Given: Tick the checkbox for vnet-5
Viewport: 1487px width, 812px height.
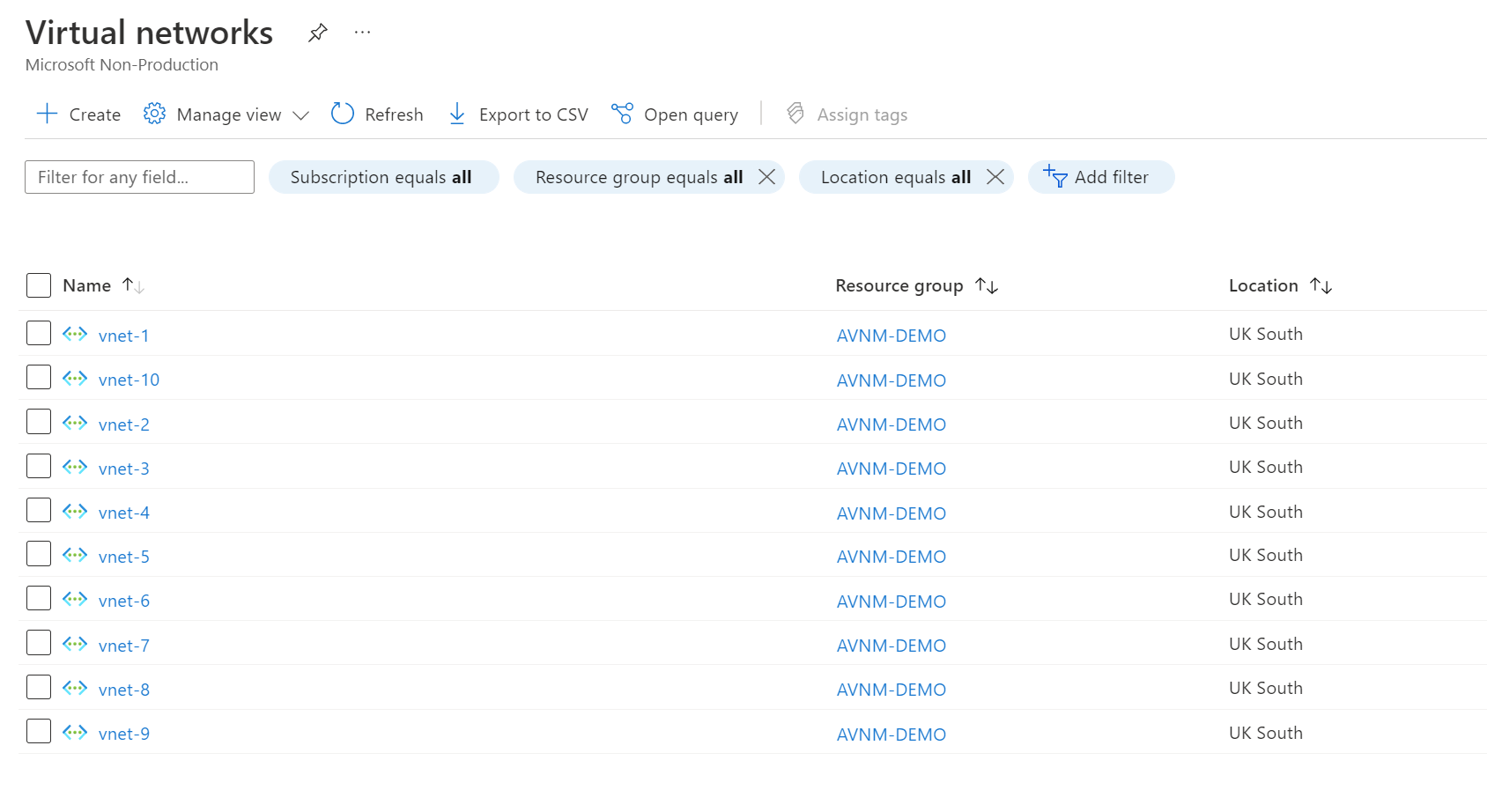Looking at the screenshot, I should tap(39, 555).
